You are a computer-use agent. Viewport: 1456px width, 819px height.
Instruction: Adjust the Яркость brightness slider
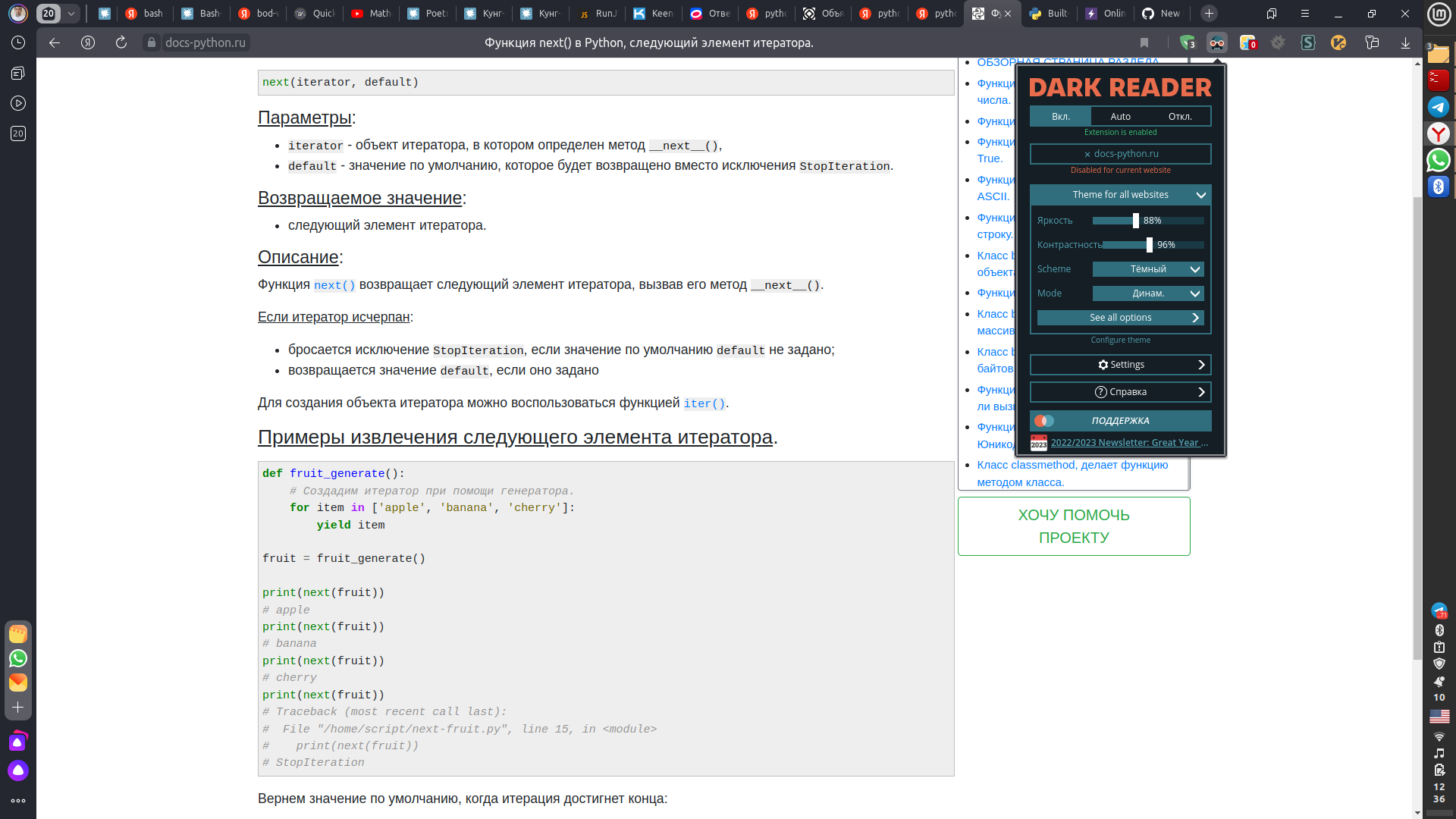pyautogui.click(x=1137, y=220)
